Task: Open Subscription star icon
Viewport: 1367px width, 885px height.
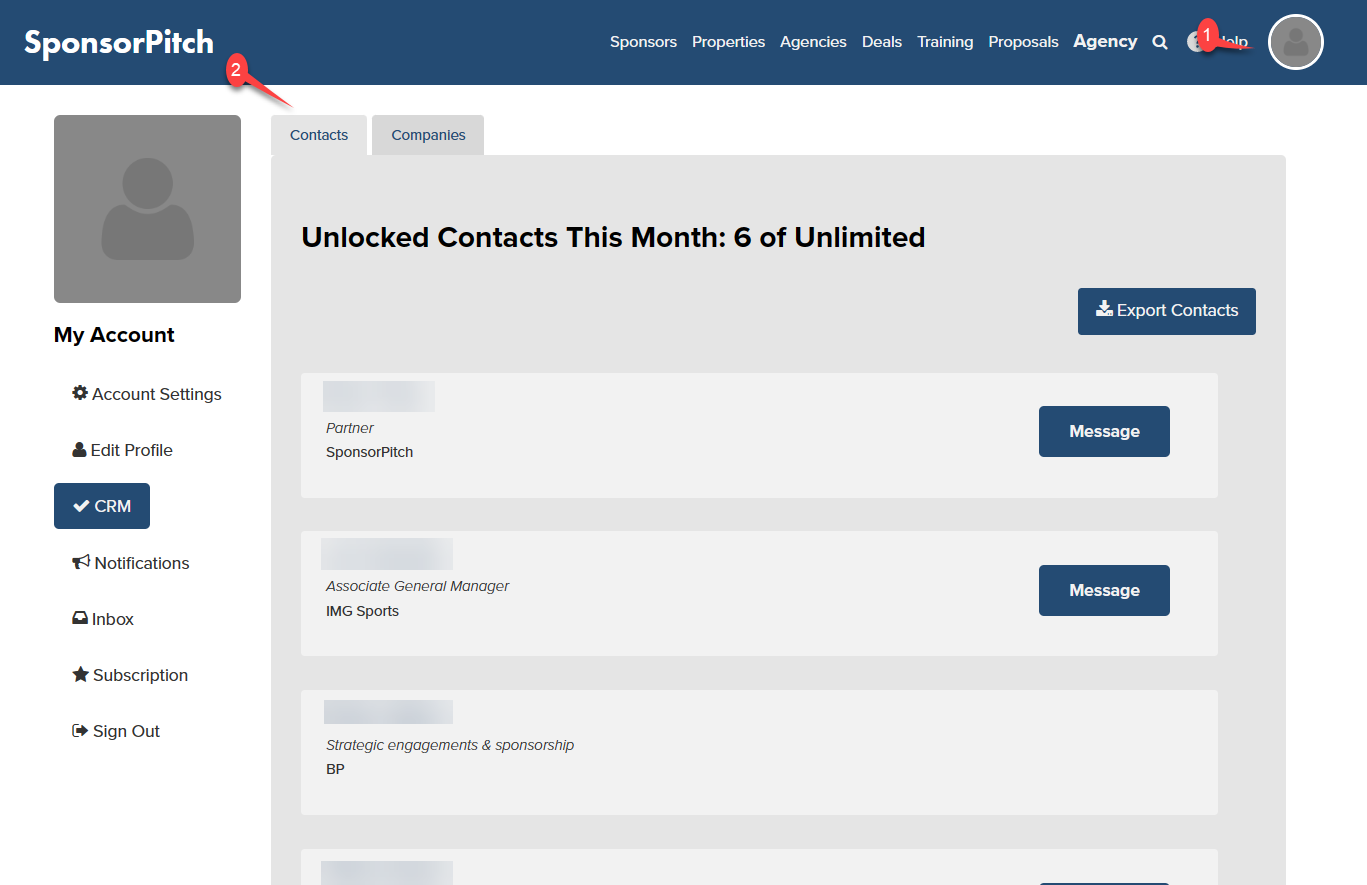Action: coord(80,674)
